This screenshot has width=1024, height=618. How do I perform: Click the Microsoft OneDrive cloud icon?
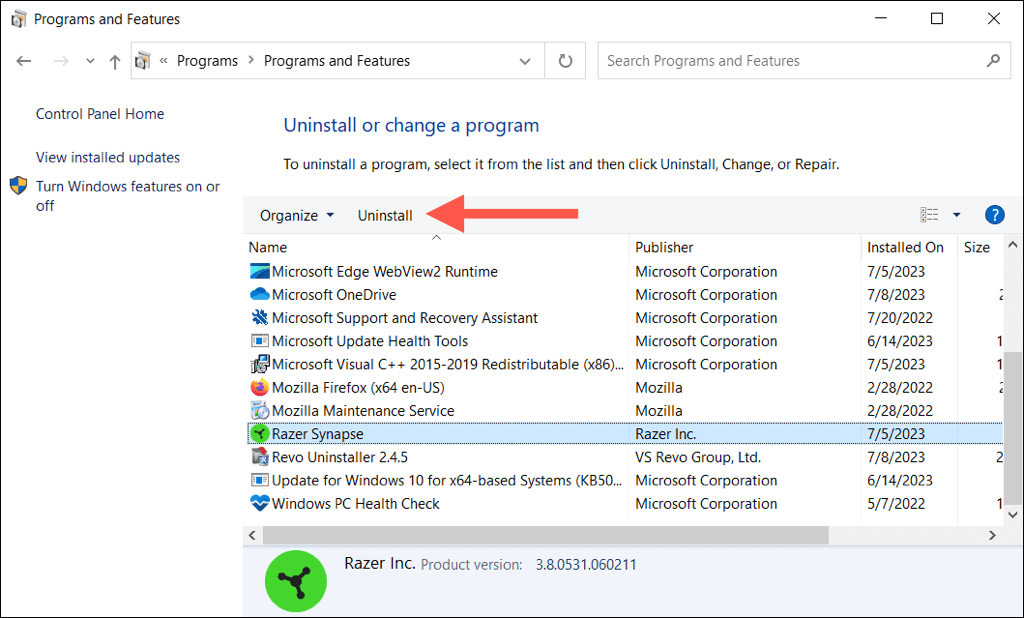259,295
